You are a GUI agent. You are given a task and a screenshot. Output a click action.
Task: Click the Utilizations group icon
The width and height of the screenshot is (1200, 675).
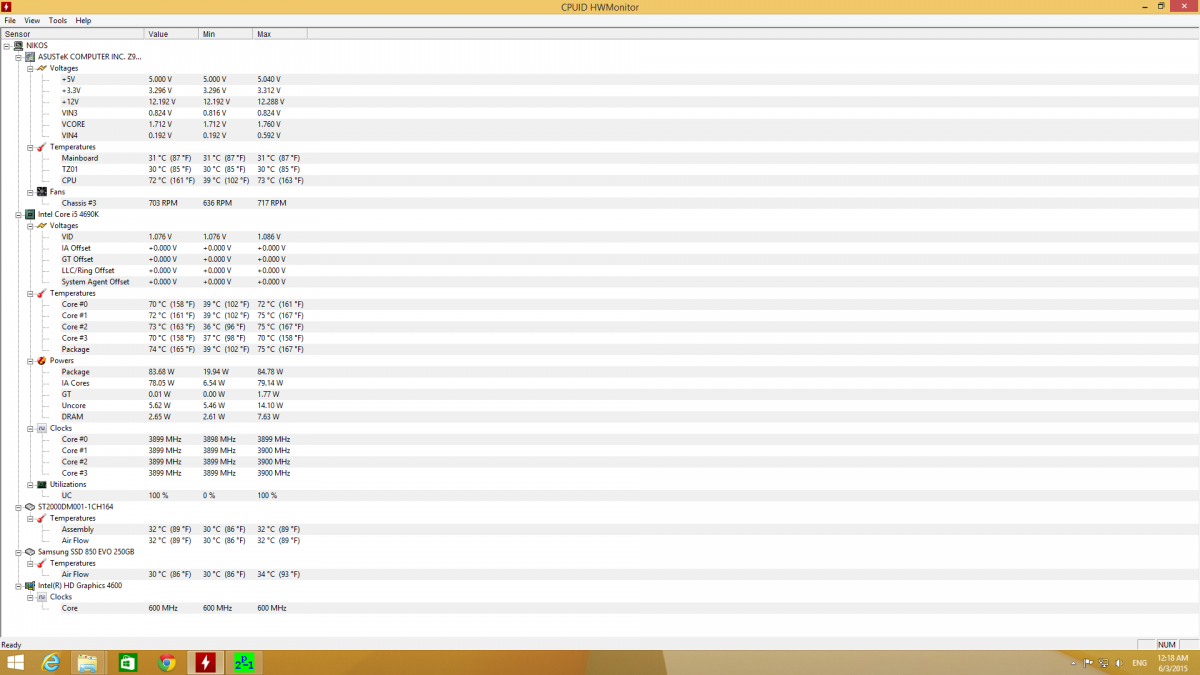(x=42, y=485)
